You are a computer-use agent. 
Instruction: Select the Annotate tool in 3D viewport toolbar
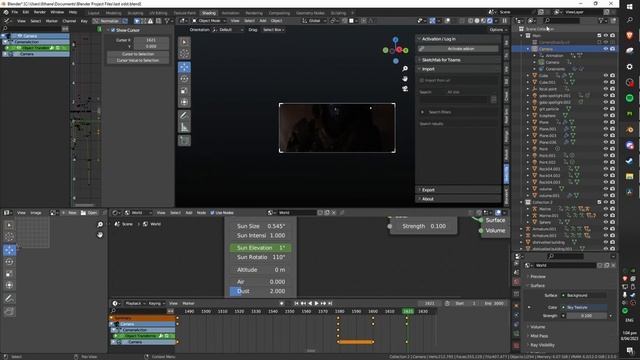coord(184,116)
